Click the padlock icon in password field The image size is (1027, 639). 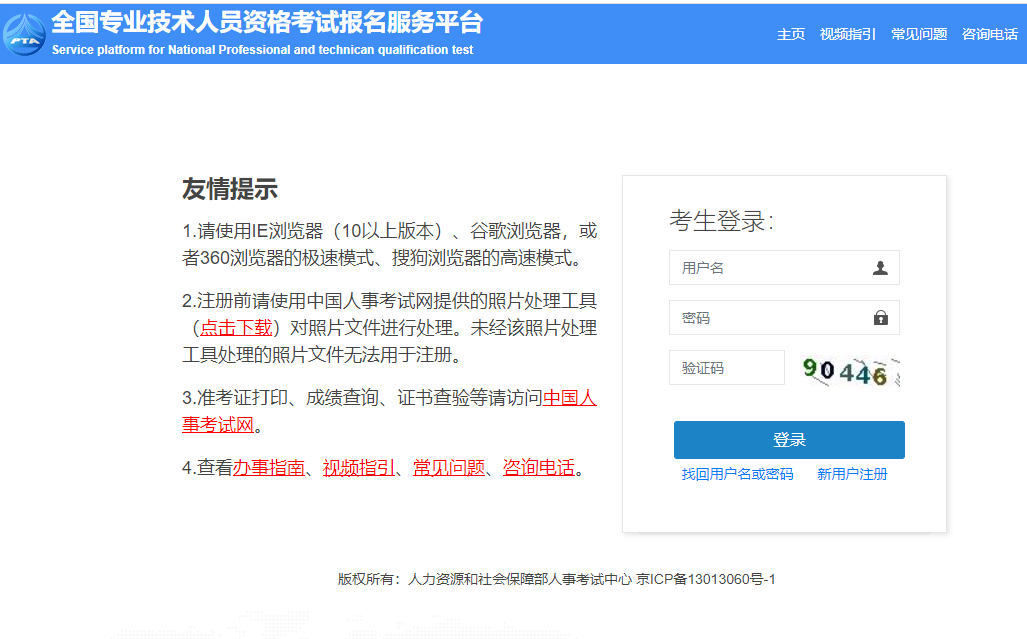(880, 318)
